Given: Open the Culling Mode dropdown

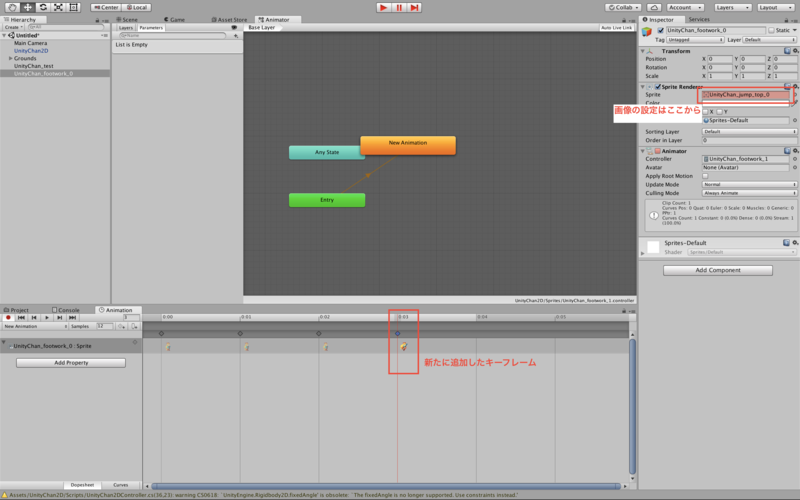Looking at the screenshot, I should [x=749, y=193].
